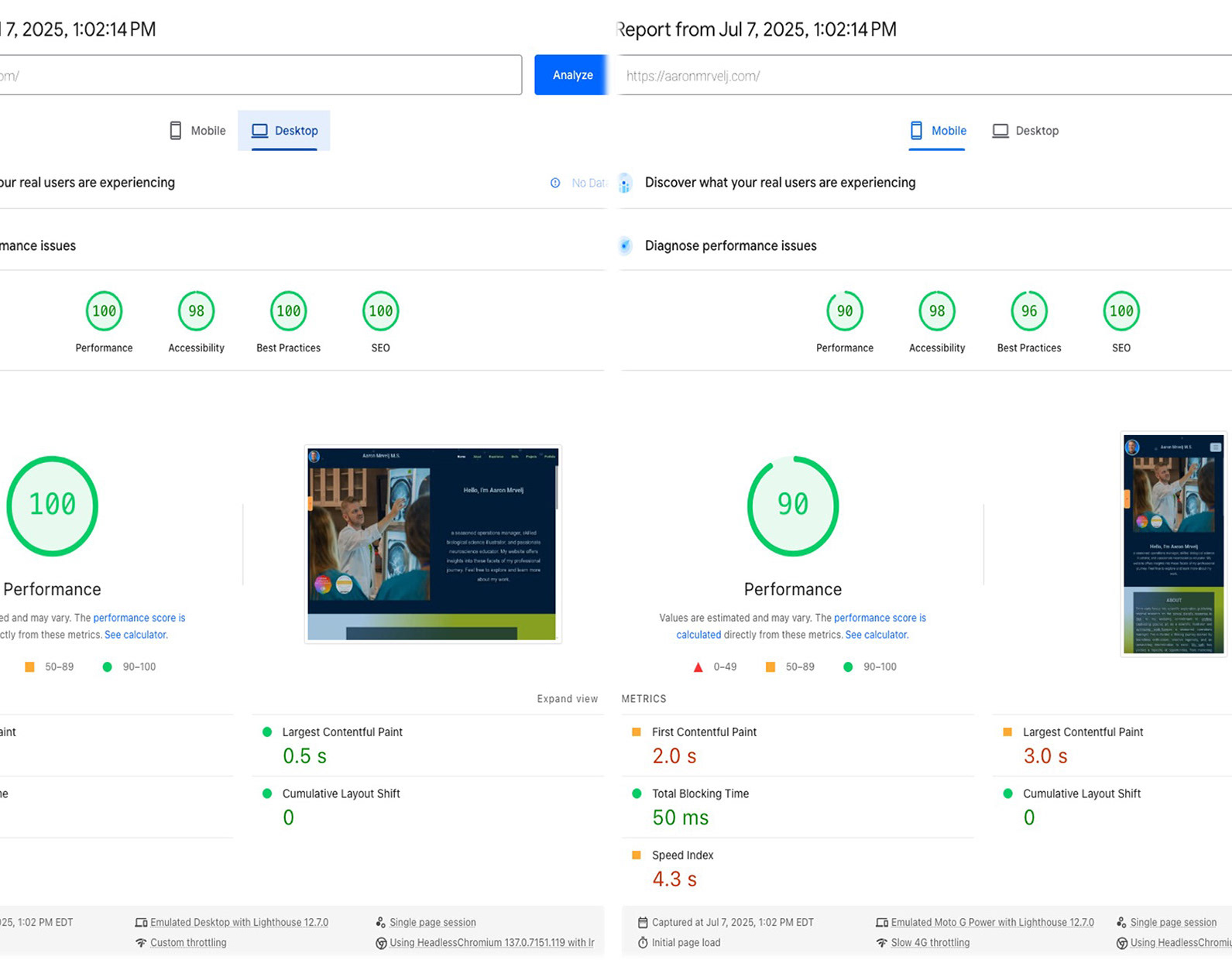Click the device icon beside Emulated Desktop
Screen dimensions: 1232x963
[141, 923]
